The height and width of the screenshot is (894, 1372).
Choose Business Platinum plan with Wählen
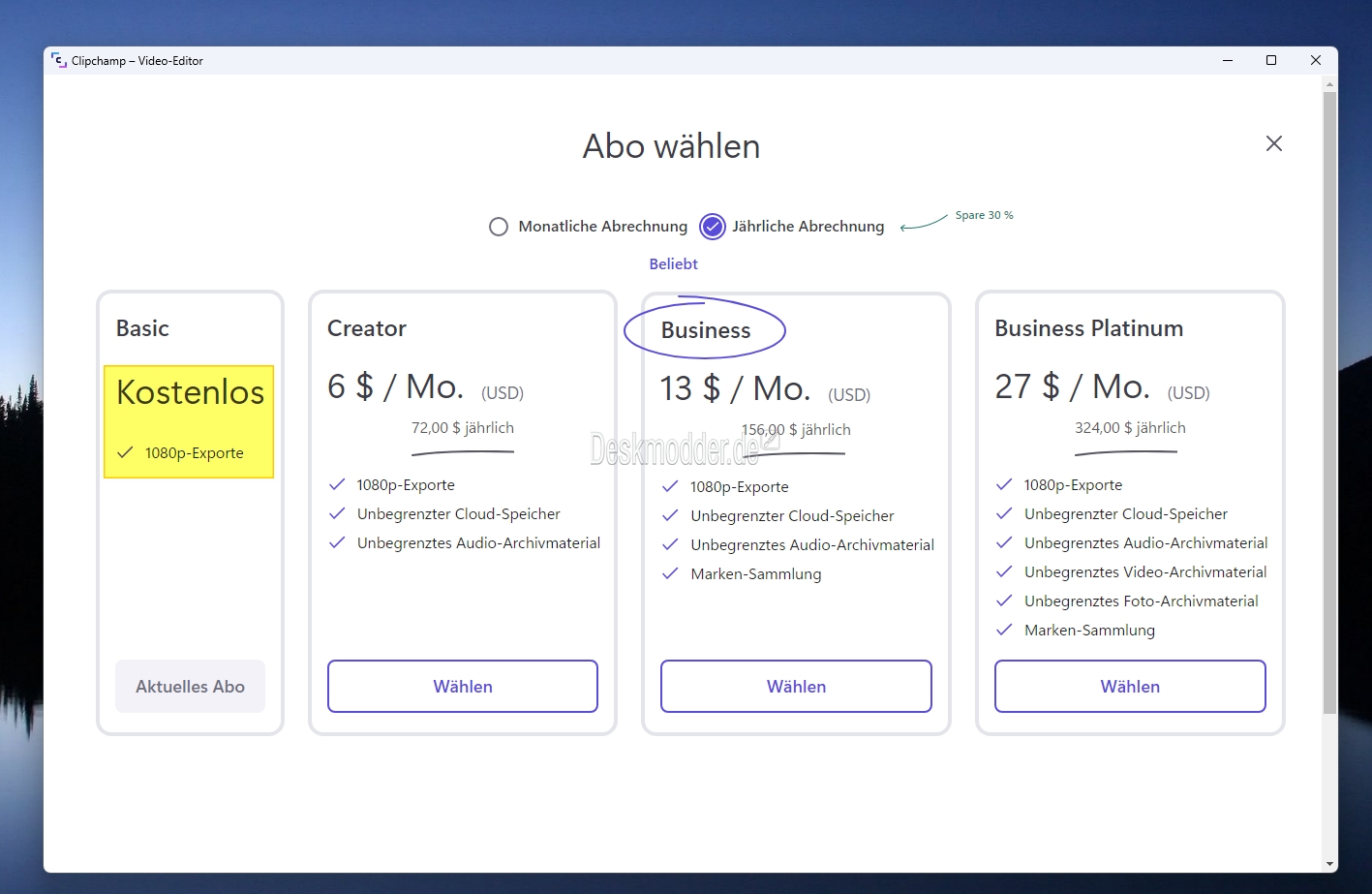pyautogui.click(x=1130, y=687)
